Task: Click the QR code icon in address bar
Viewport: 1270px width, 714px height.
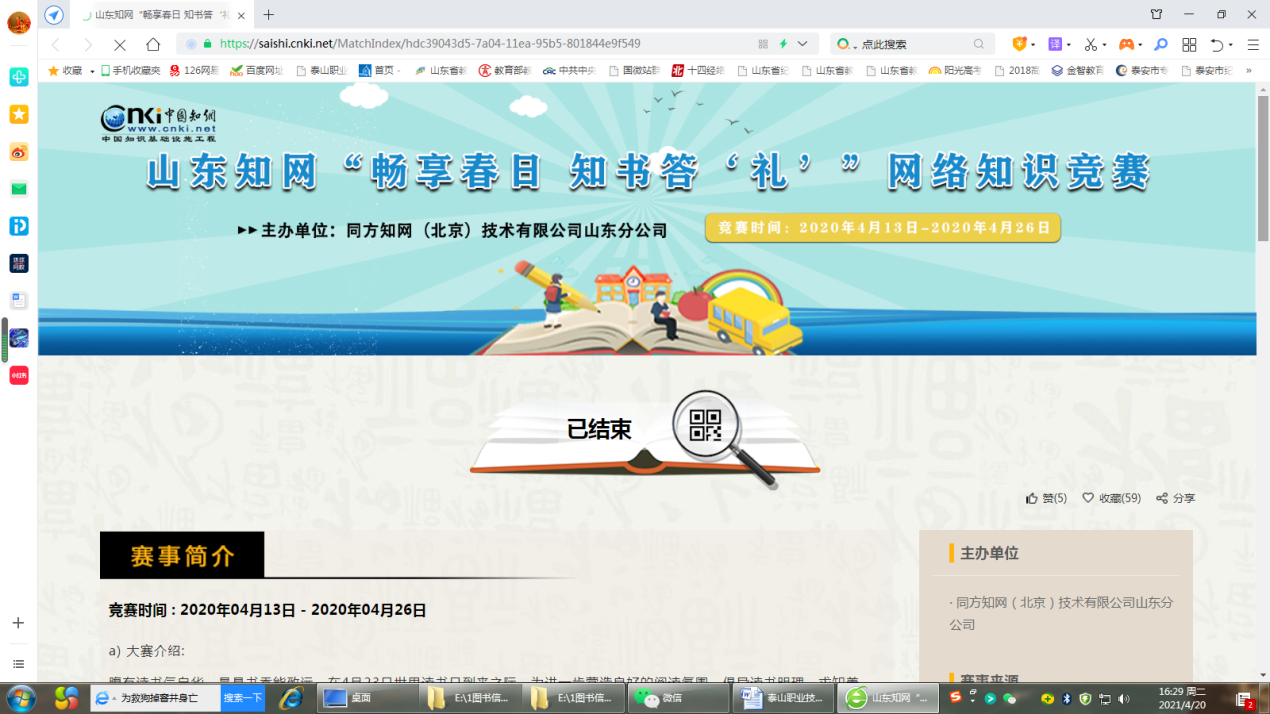Action: [763, 44]
